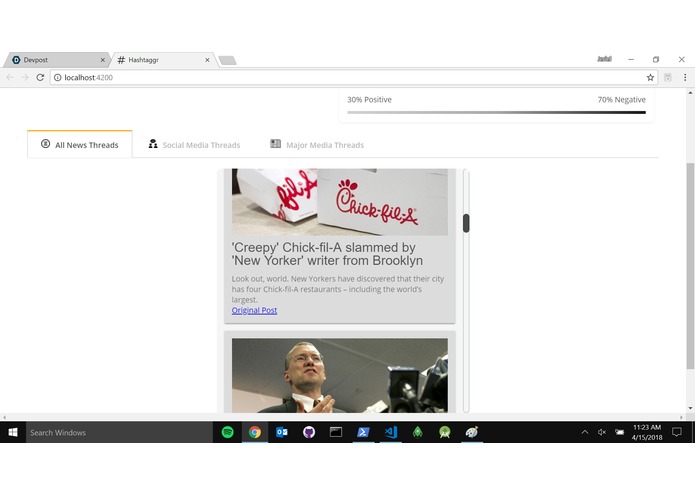Open Chrome from the taskbar
Image resolution: width=695 pixels, height=494 pixels.
255,432
